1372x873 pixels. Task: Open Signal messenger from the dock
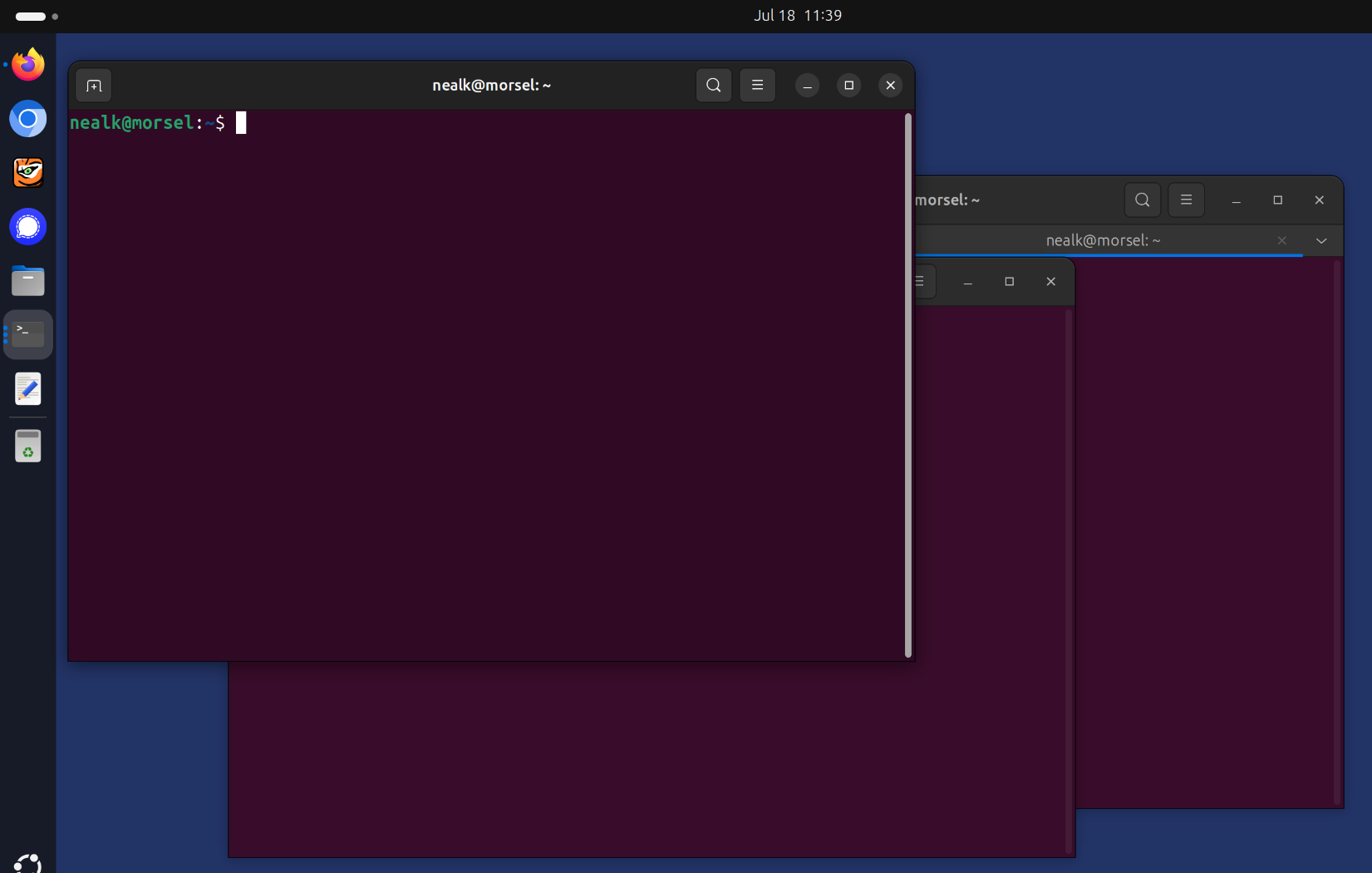tap(28, 227)
